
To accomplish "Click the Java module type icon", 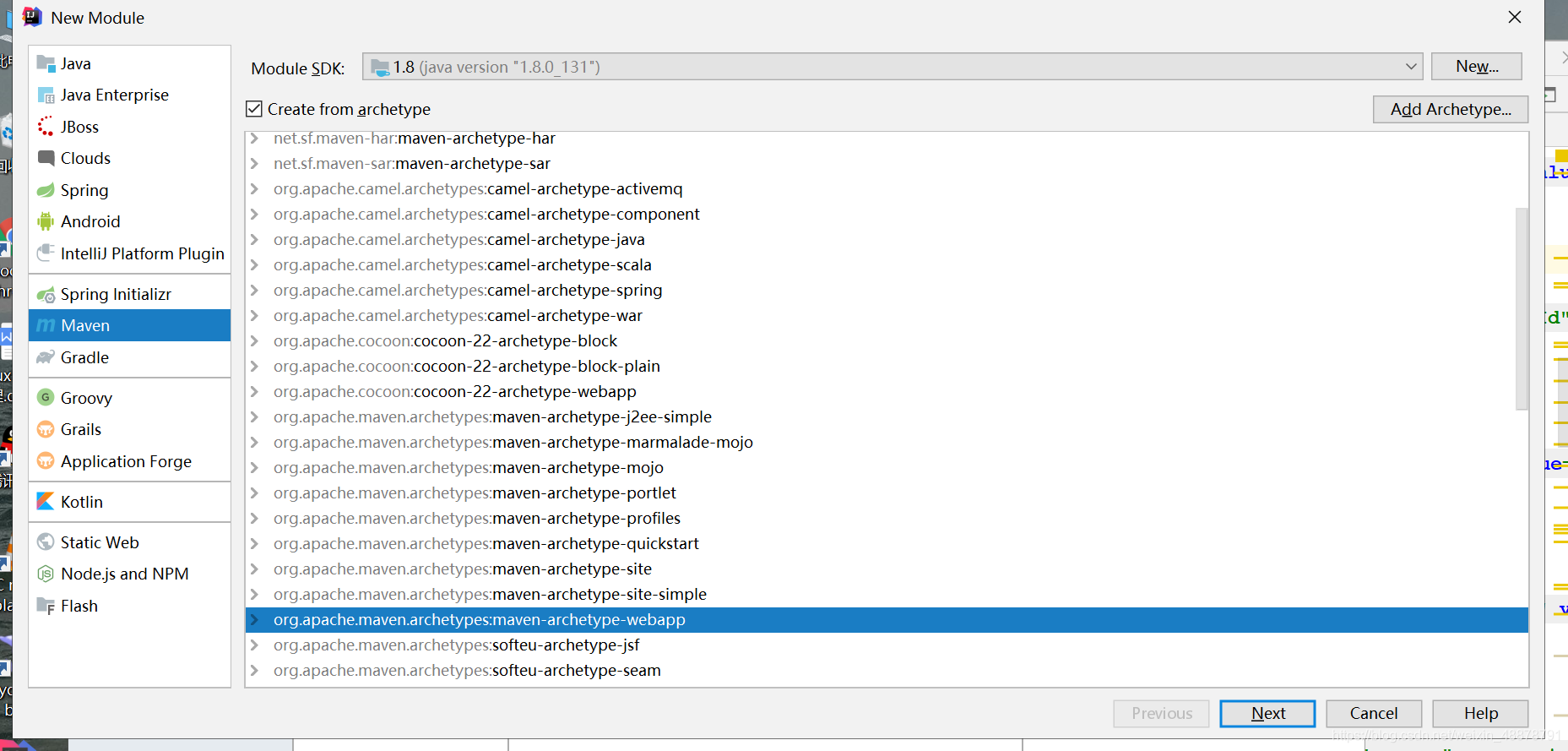I will pyautogui.click(x=46, y=63).
